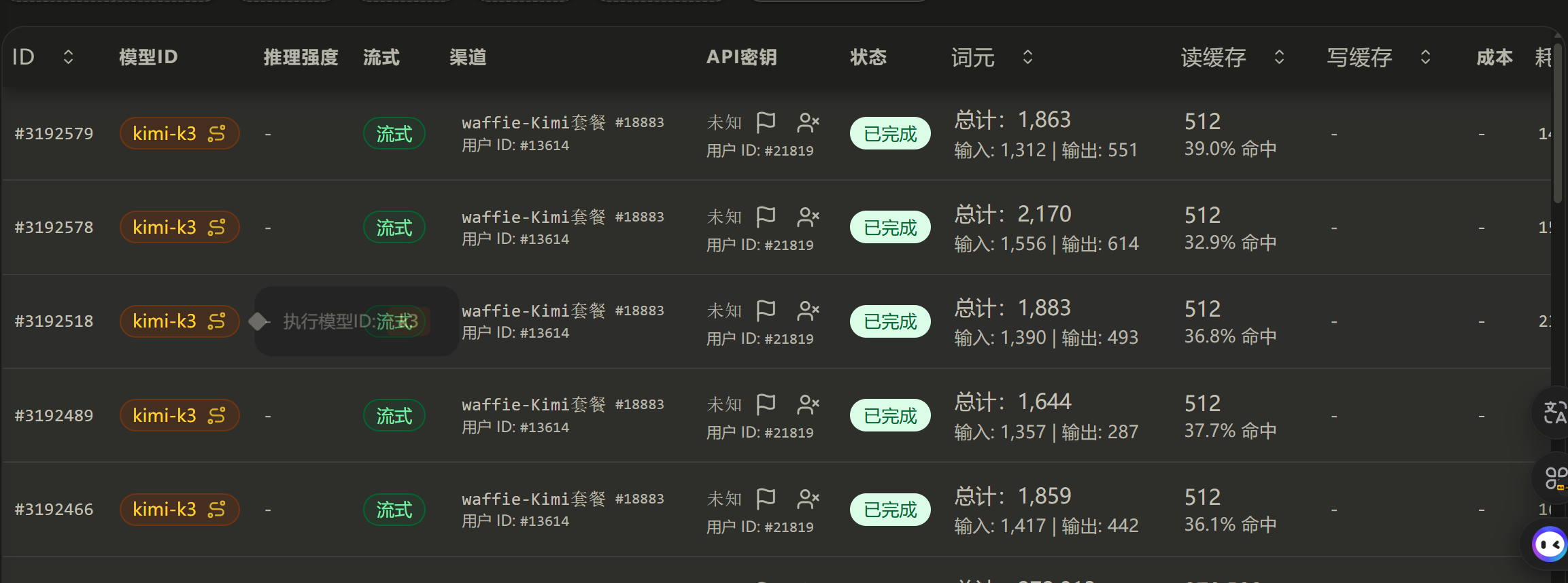Viewport: 1568px width, 583px height.
Task: Click log ID #3192489
Action: pyautogui.click(x=54, y=416)
